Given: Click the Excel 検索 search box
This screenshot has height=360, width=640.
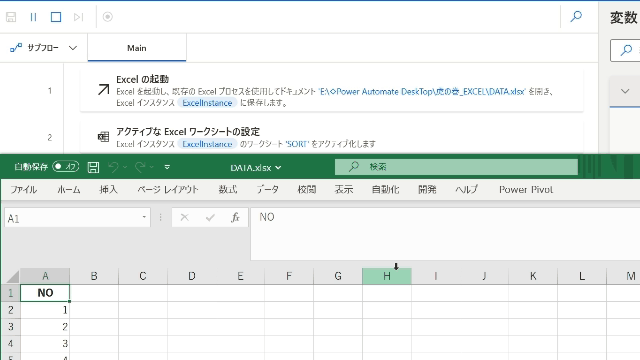Looking at the screenshot, I should (x=456, y=167).
